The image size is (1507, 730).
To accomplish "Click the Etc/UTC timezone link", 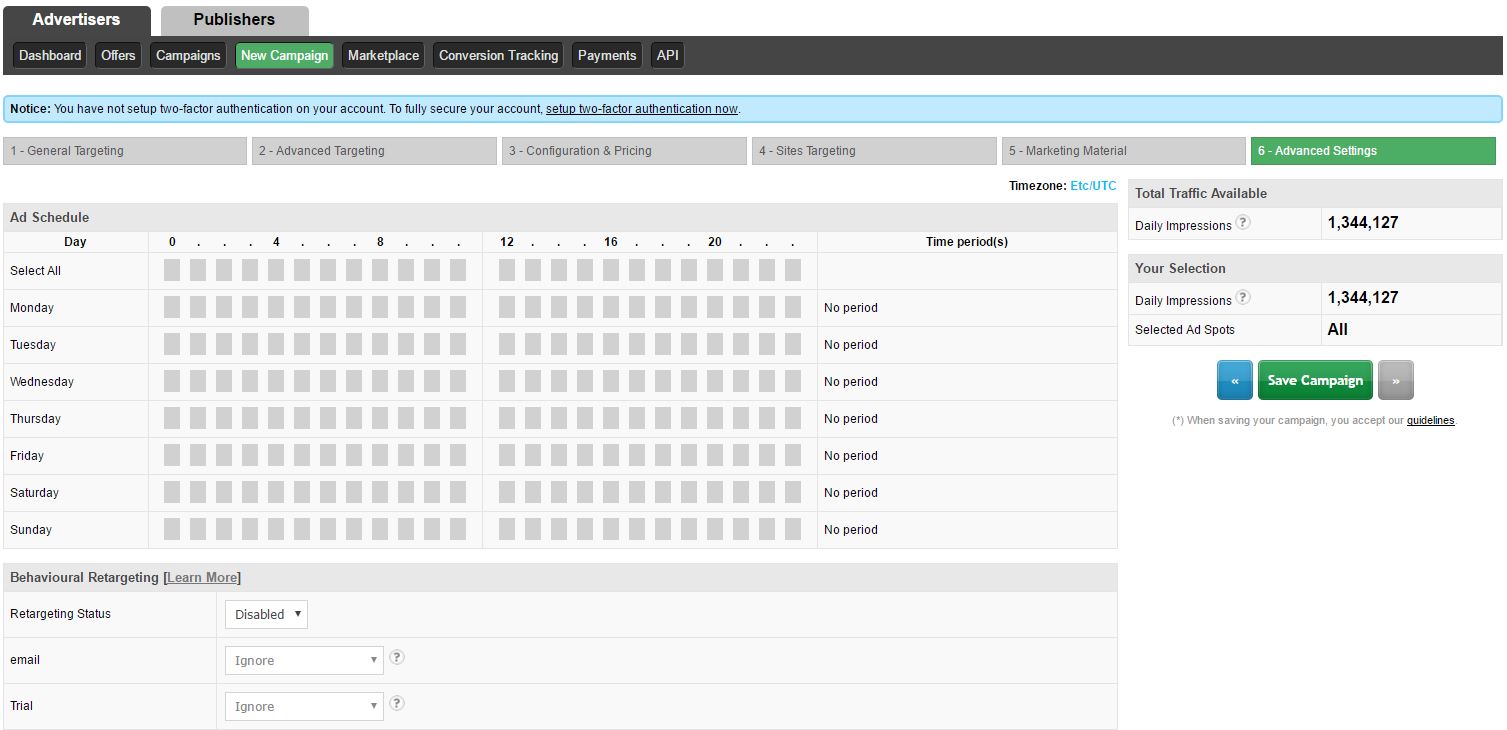I will click(x=1093, y=186).
